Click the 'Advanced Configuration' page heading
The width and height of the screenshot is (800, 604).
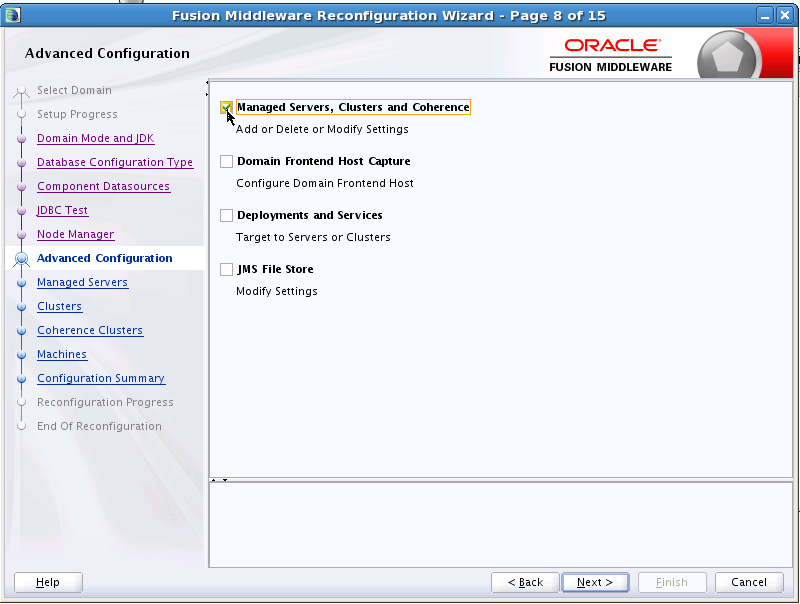click(107, 54)
